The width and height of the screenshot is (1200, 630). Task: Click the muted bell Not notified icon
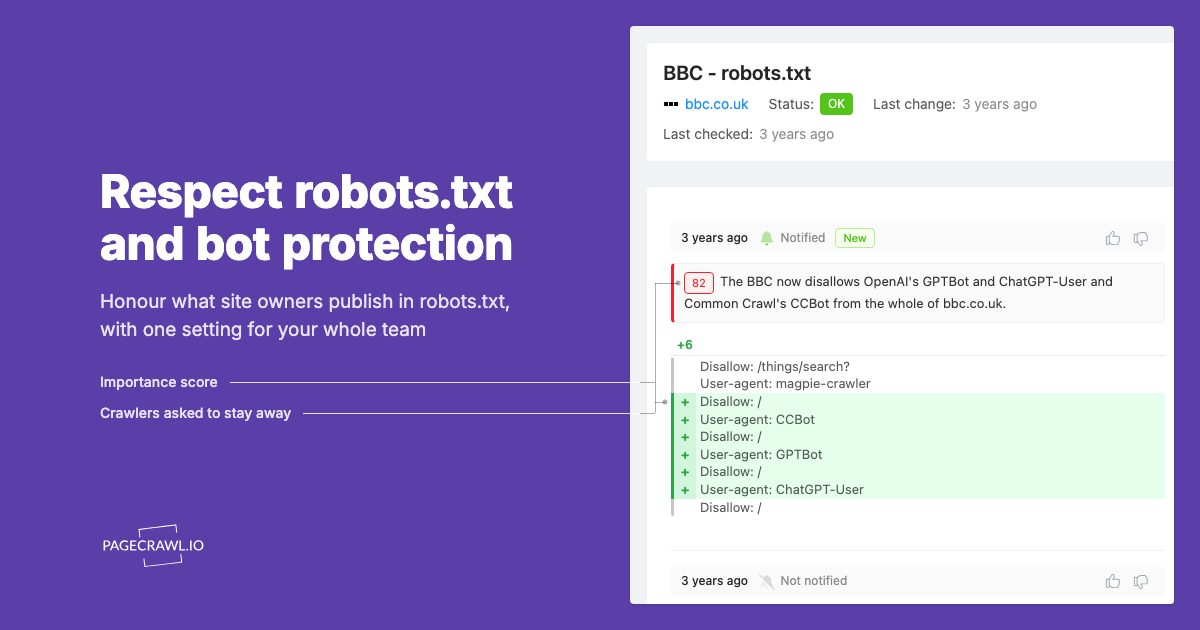pyautogui.click(x=767, y=581)
